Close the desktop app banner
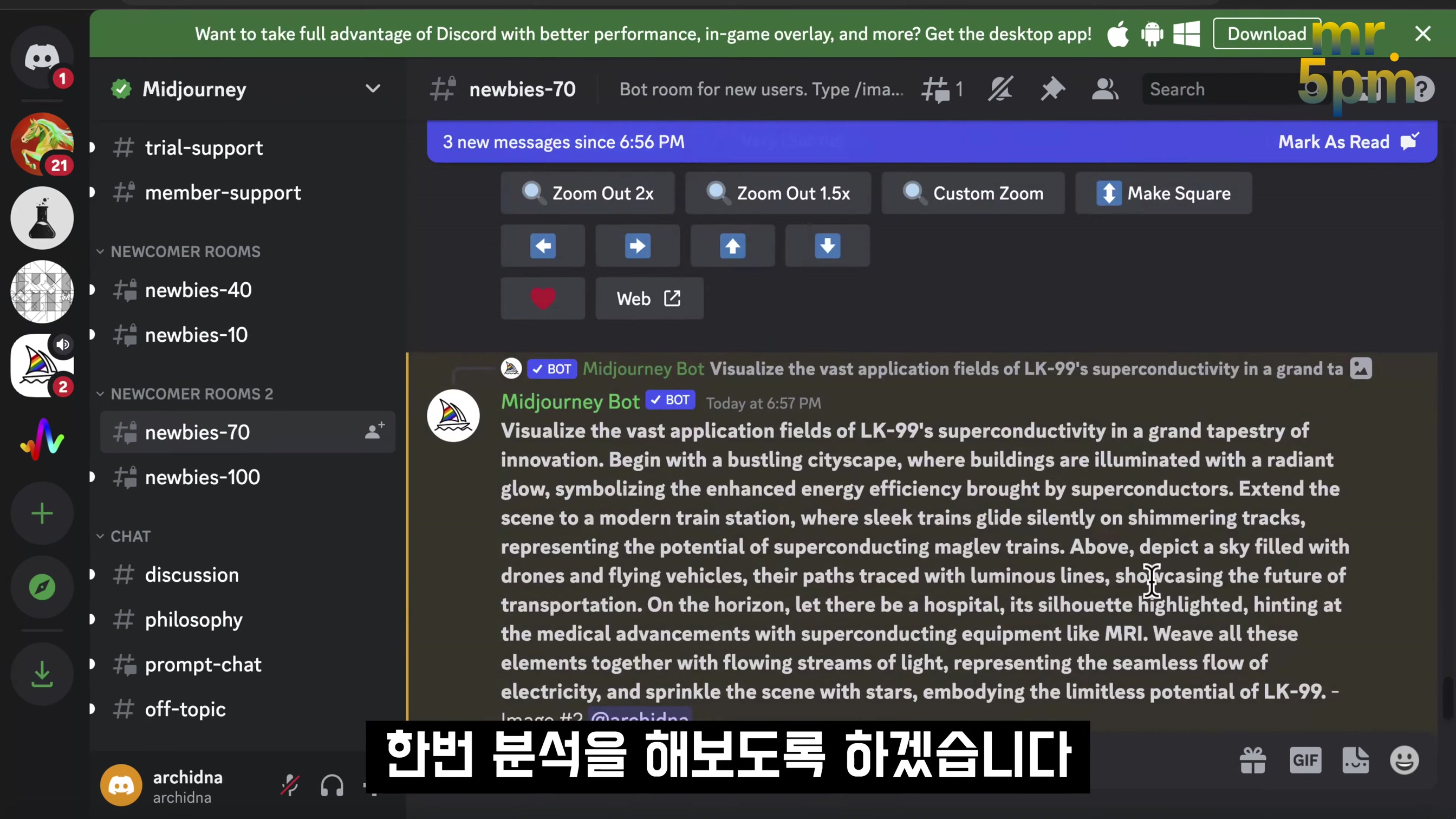The height and width of the screenshot is (819, 1456). pyautogui.click(x=1422, y=34)
